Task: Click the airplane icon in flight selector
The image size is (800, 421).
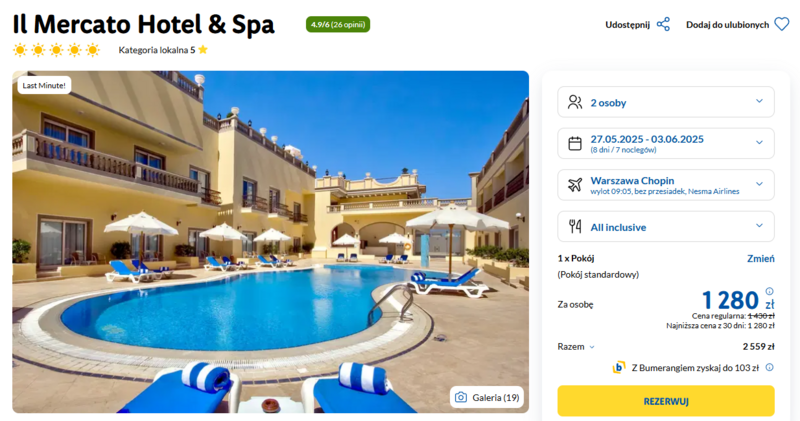Action: [575, 185]
